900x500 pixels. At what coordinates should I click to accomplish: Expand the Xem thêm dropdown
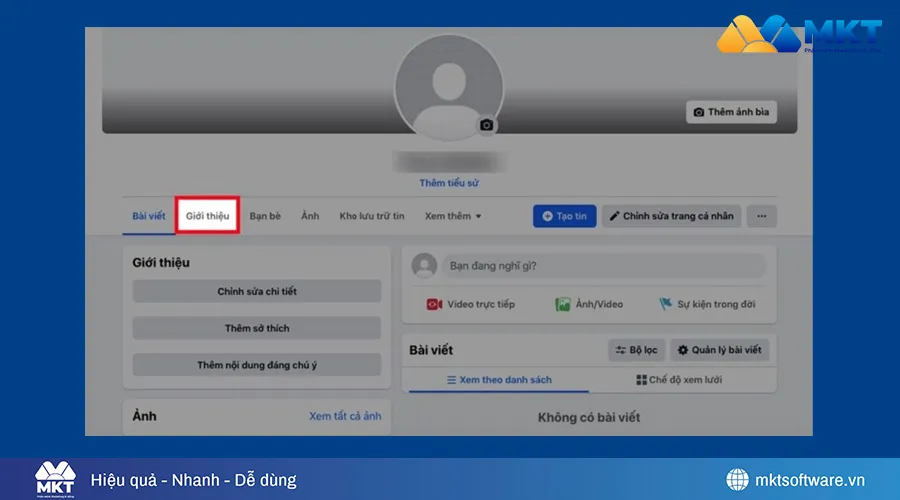point(453,216)
